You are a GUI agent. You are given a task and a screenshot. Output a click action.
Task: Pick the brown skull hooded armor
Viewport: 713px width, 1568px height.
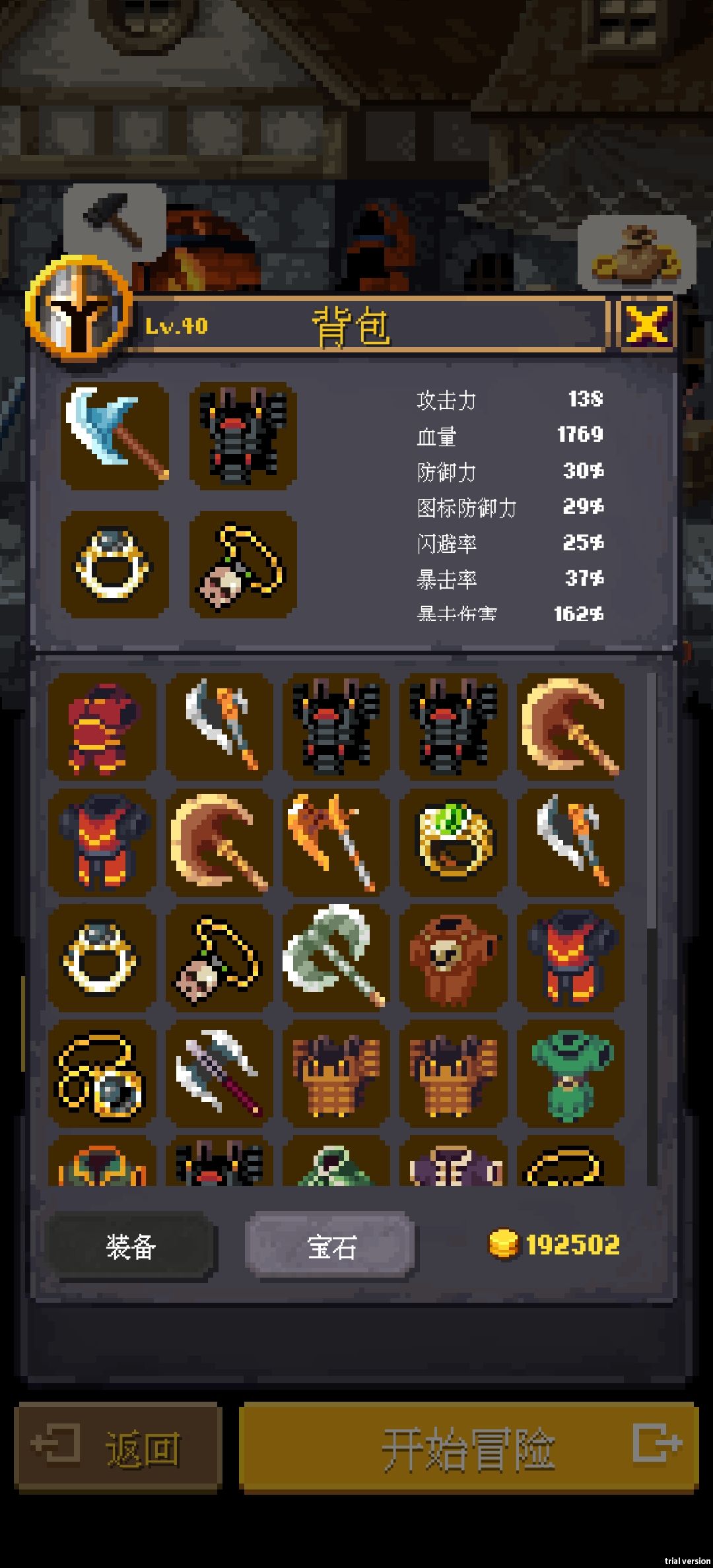point(453,958)
